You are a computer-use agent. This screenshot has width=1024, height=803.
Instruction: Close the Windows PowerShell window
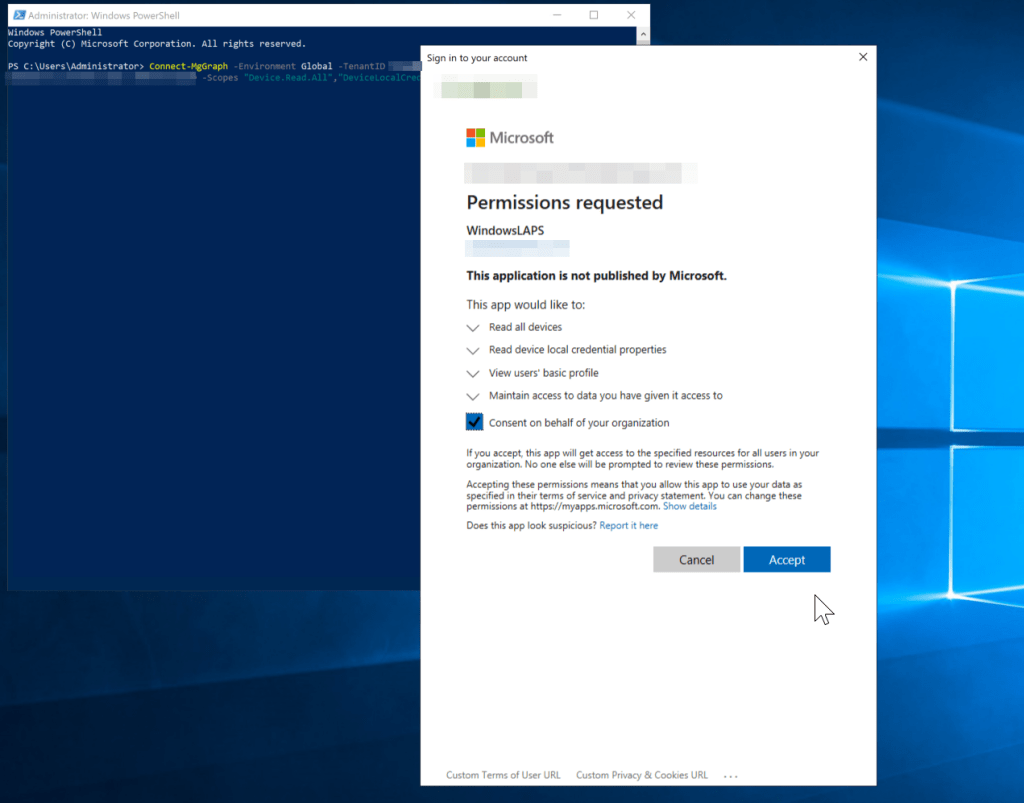tap(631, 15)
